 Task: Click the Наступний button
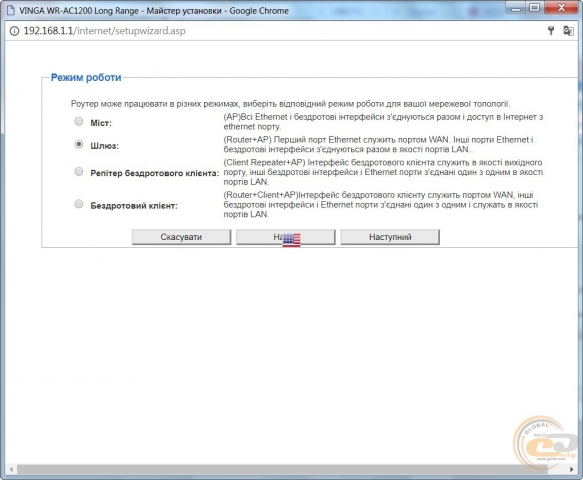pyautogui.click(x=390, y=237)
